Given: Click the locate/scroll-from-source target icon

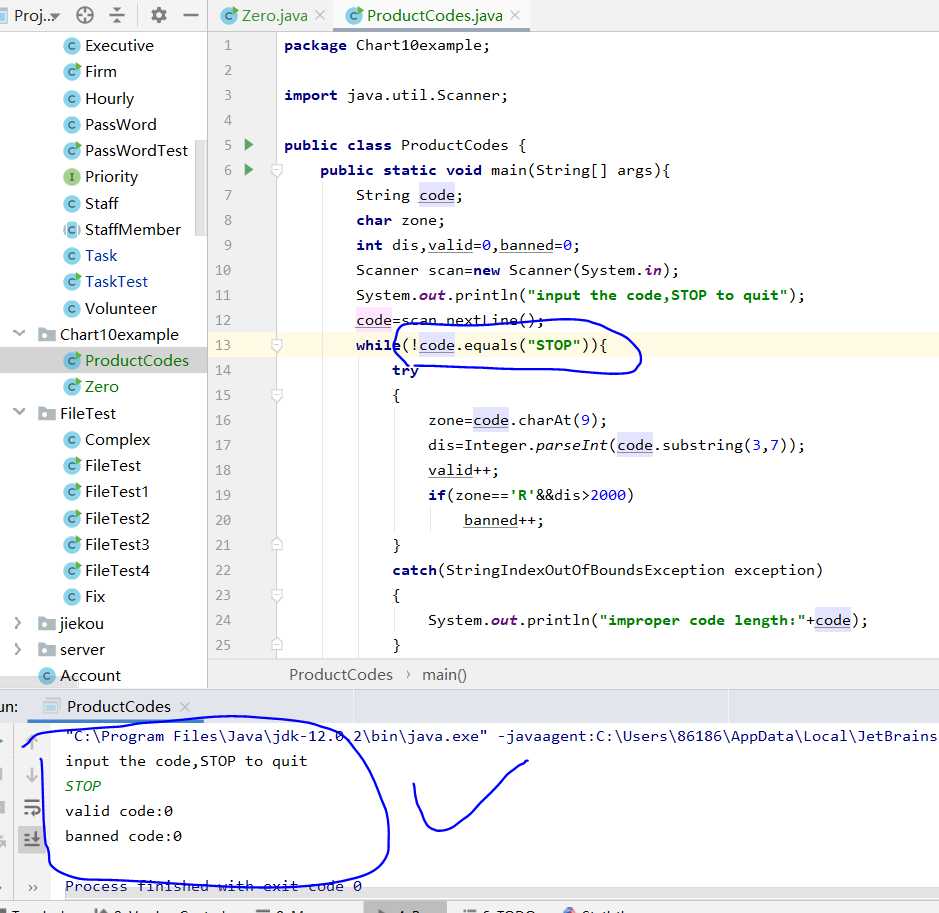Looking at the screenshot, I should click(x=84, y=15).
